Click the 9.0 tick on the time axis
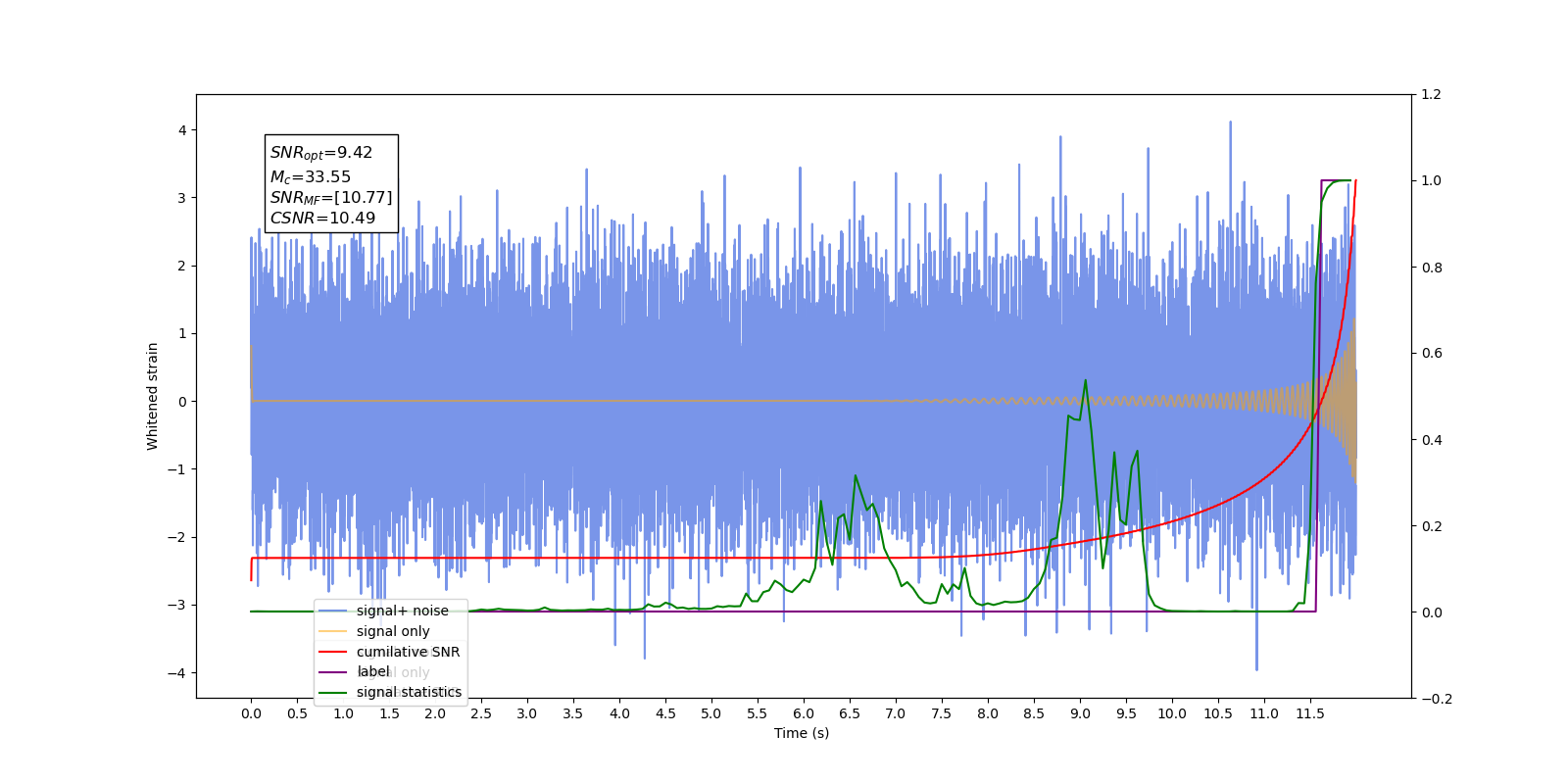Image resolution: width=1568 pixels, height=784 pixels. (1080, 713)
